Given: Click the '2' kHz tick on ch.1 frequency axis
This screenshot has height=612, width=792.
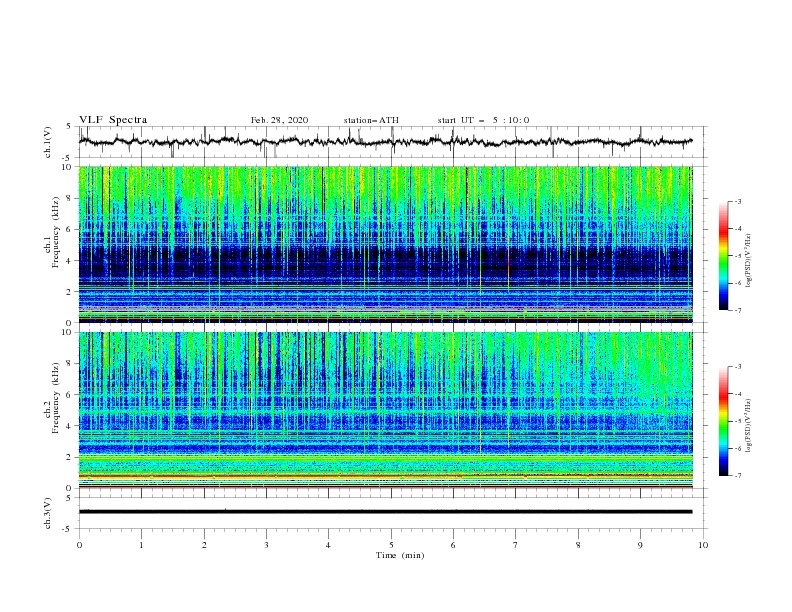Looking at the screenshot, I should coord(70,291).
